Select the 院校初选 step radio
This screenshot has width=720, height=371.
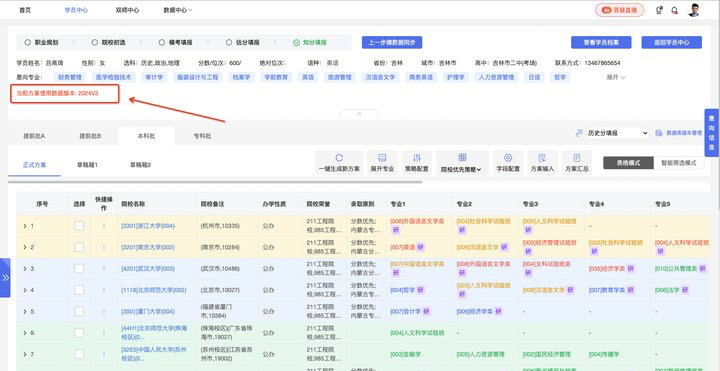[x=95, y=42]
